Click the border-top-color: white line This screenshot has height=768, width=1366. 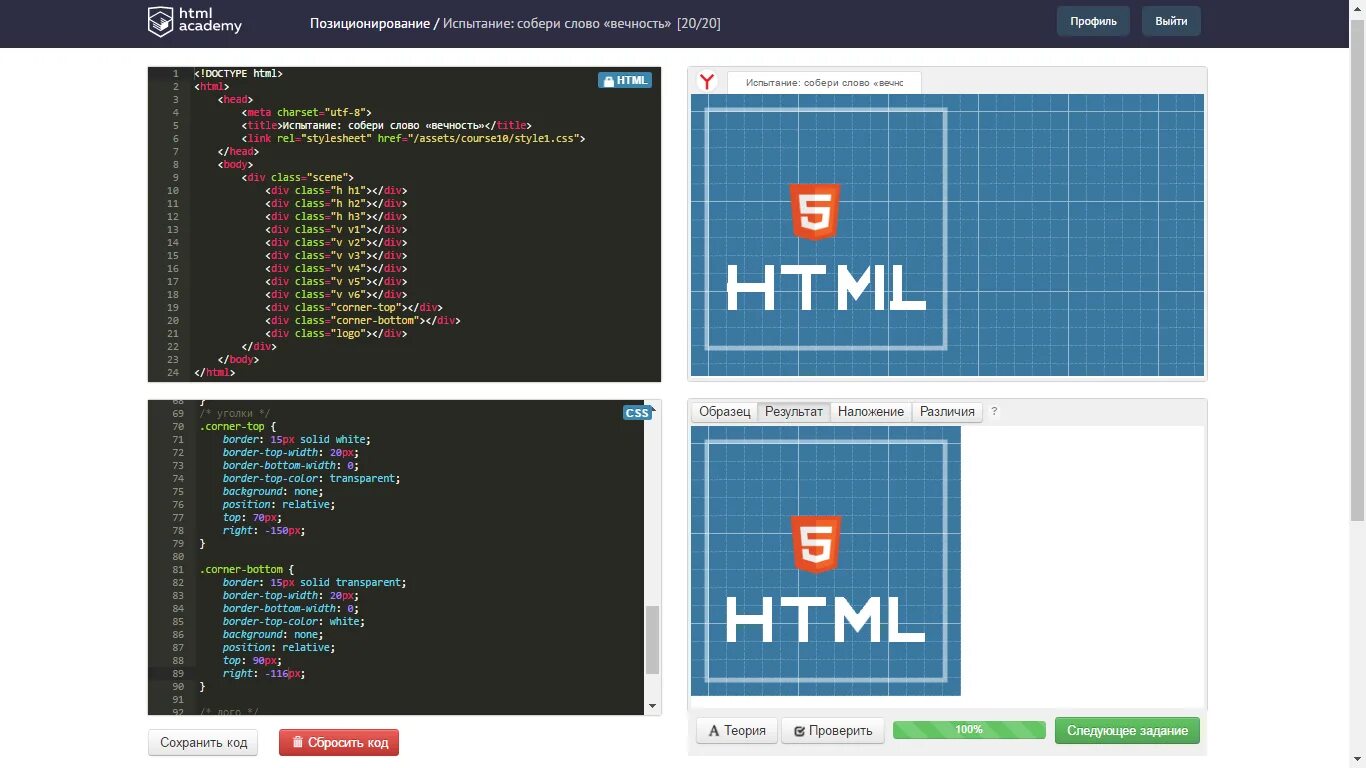coord(294,621)
